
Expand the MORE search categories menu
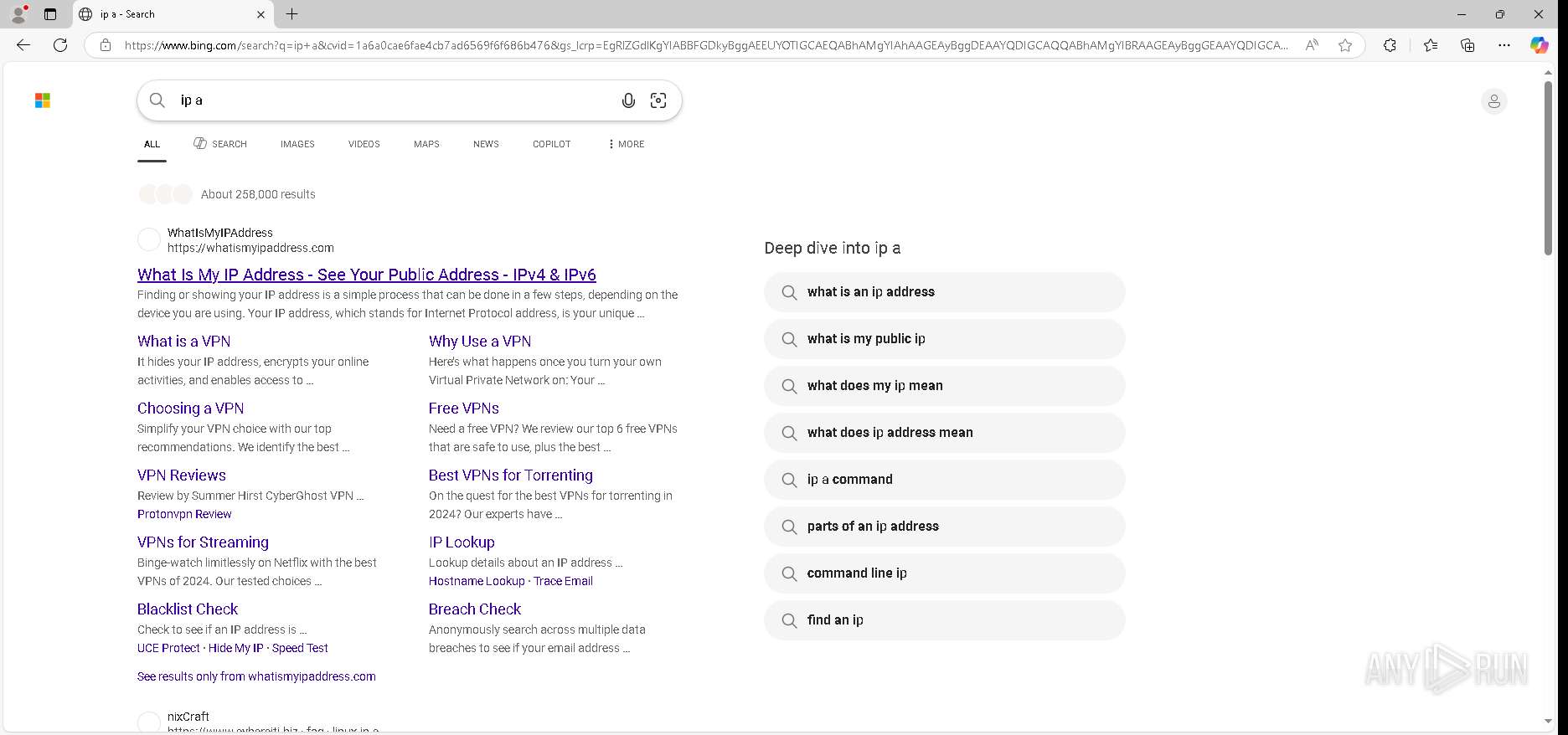pos(626,144)
